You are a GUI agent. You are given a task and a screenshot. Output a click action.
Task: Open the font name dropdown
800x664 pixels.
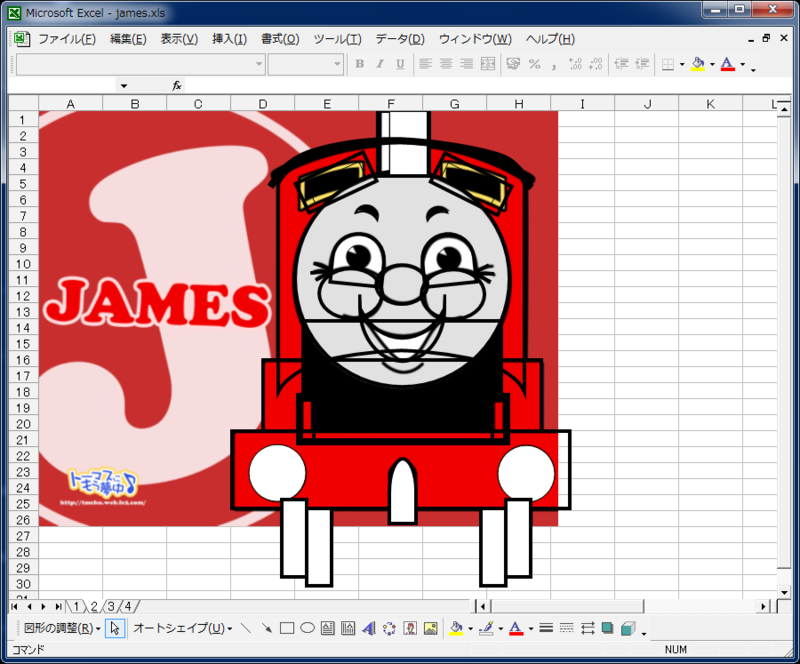coord(259,64)
